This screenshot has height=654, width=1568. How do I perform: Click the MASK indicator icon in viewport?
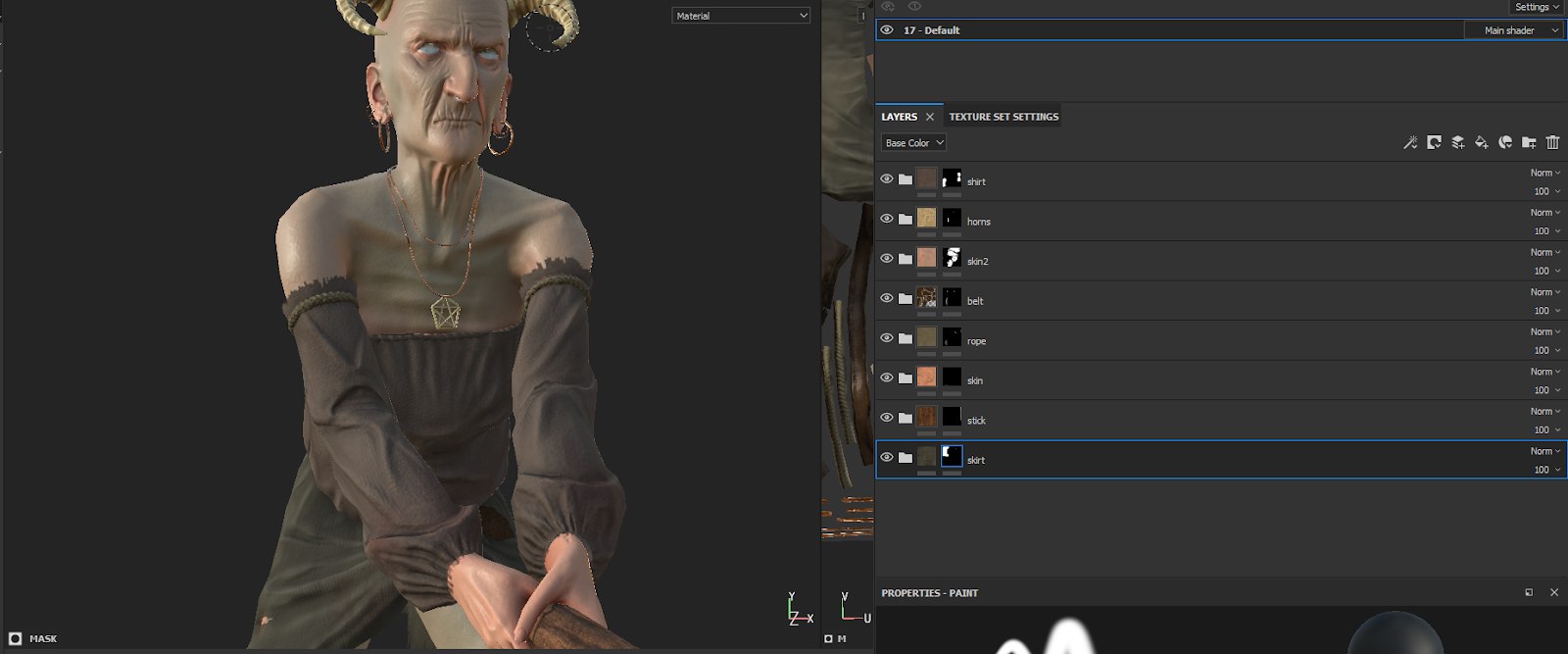[15, 638]
